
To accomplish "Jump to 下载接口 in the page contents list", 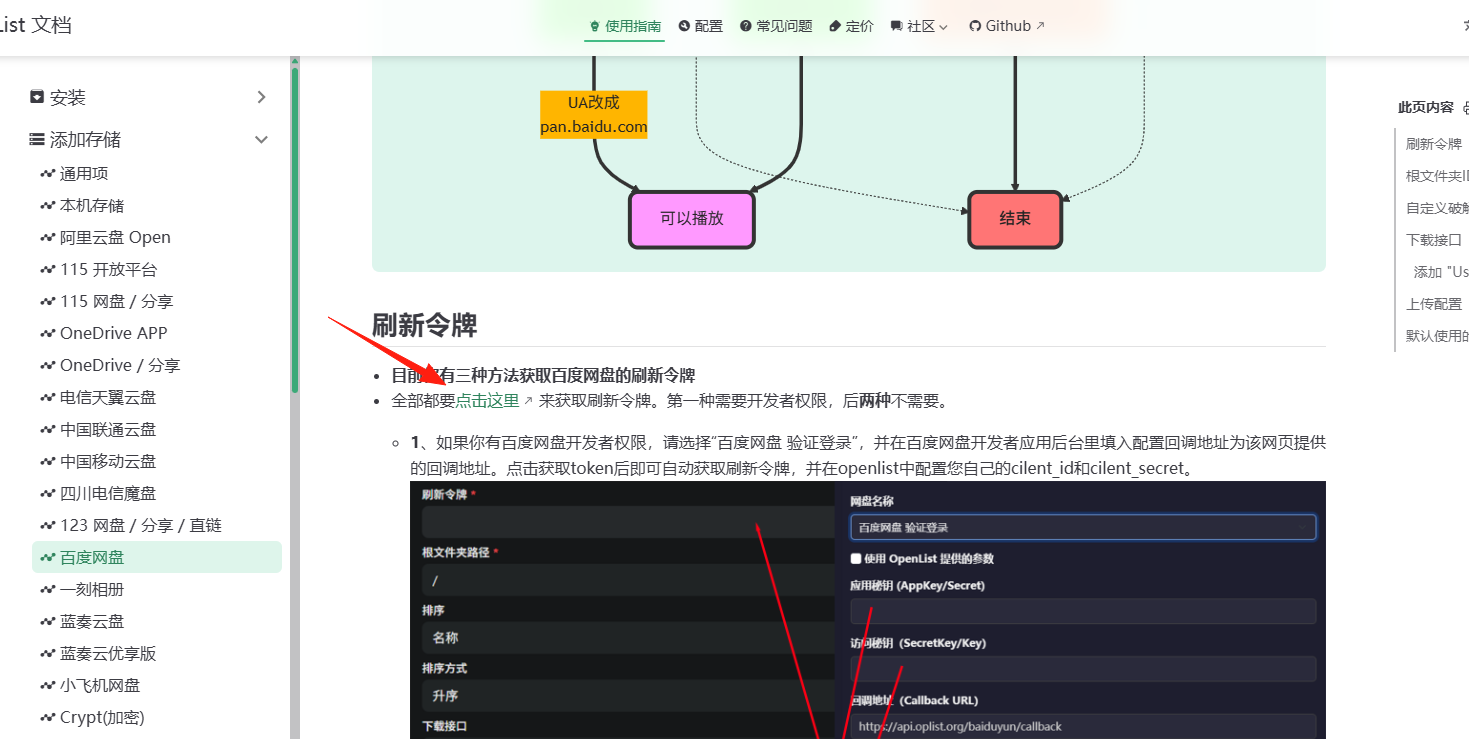I will pyautogui.click(x=1434, y=240).
